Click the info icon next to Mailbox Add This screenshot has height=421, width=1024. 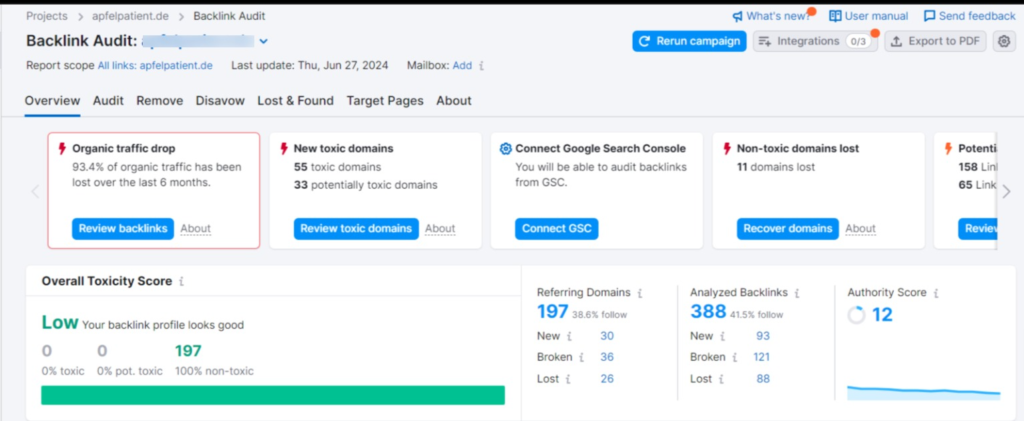tap(481, 66)
